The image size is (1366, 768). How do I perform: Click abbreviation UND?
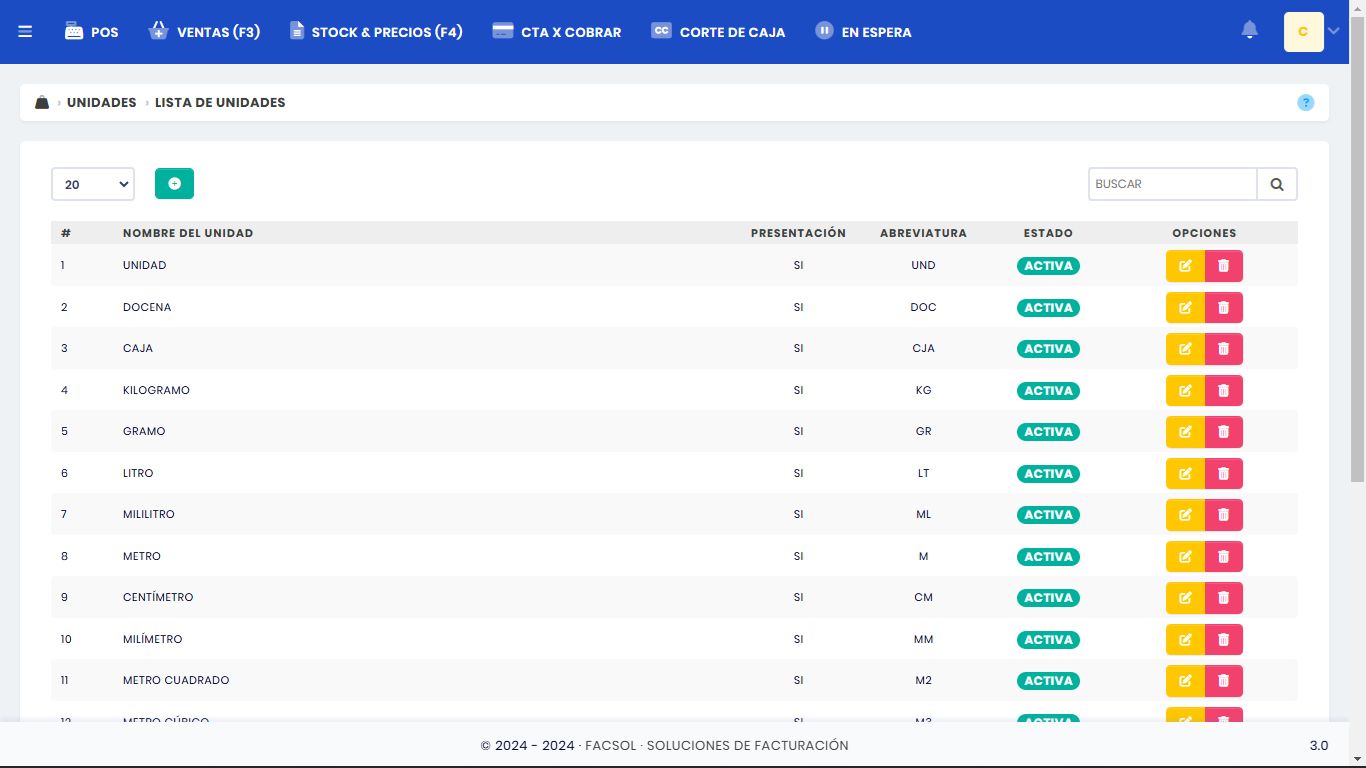pos(923,265)
